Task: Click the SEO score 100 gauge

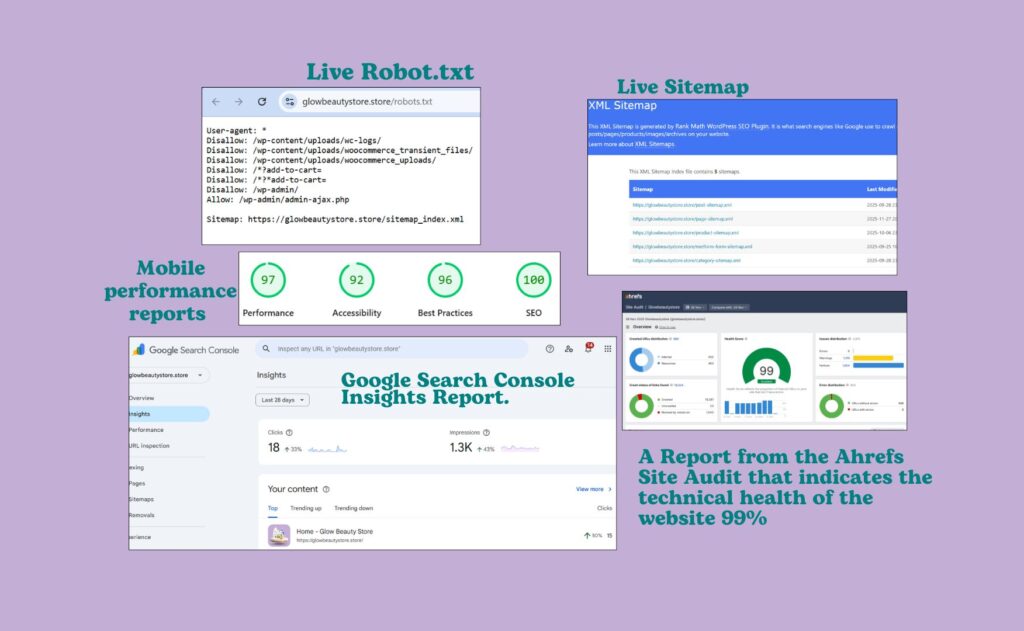Action: click(534, 280)
